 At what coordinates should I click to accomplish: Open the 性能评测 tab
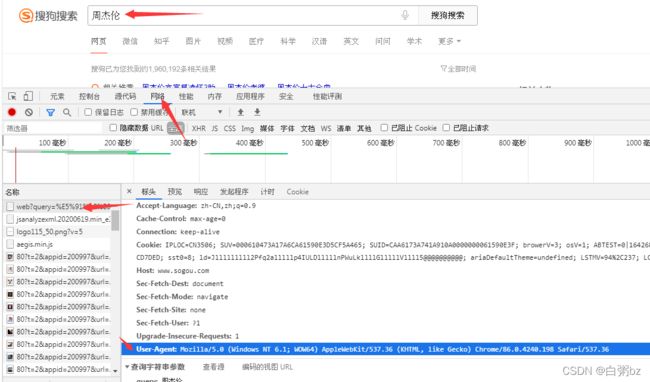327,96
